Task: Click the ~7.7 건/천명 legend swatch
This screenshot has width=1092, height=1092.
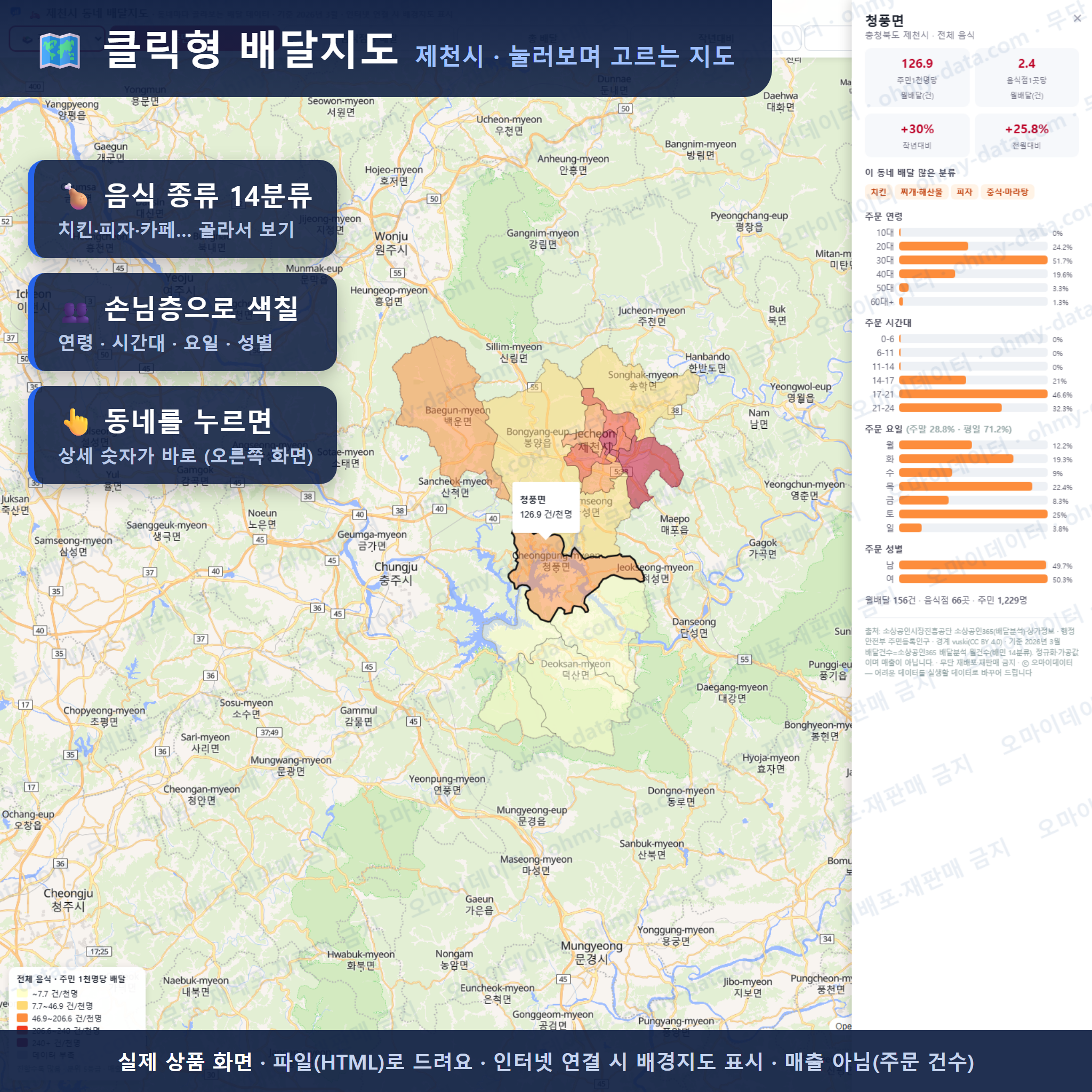Action: [22, 994]
